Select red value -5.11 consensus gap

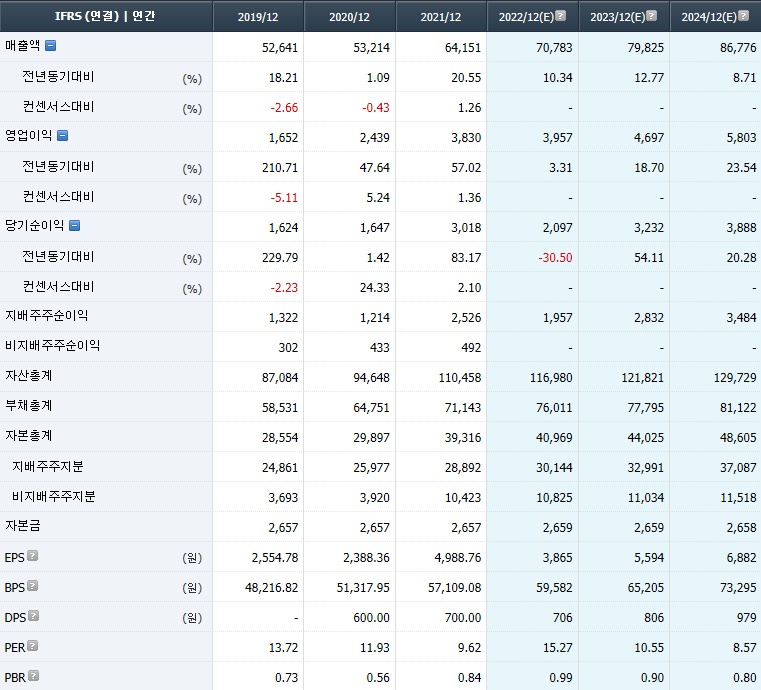click(x=284, y=198)
